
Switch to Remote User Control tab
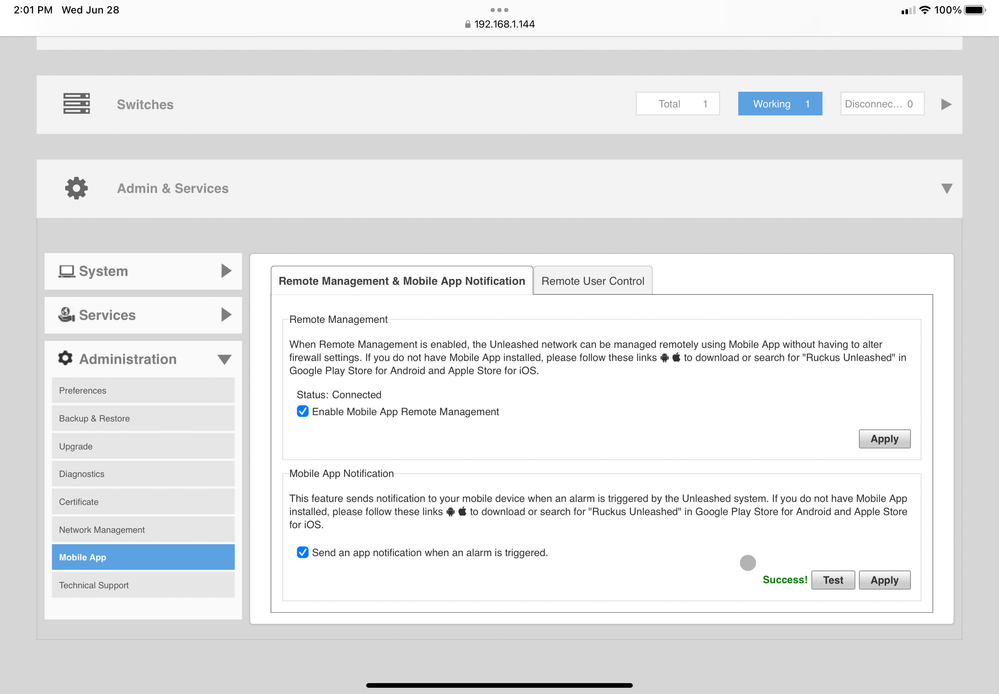pos(593,281)
